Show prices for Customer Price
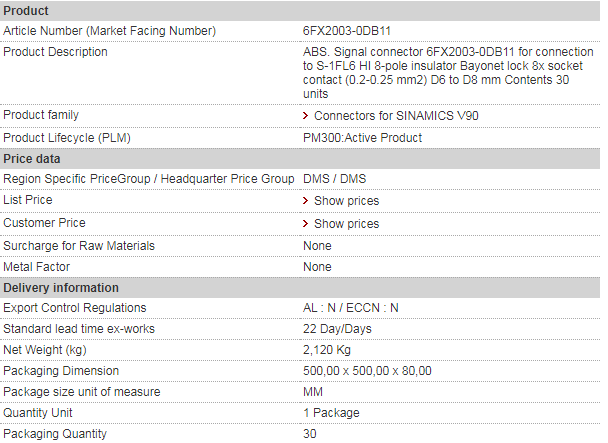The width and height of the screenshot is (608, 443). pyautogui.click(x=346, y=224)
